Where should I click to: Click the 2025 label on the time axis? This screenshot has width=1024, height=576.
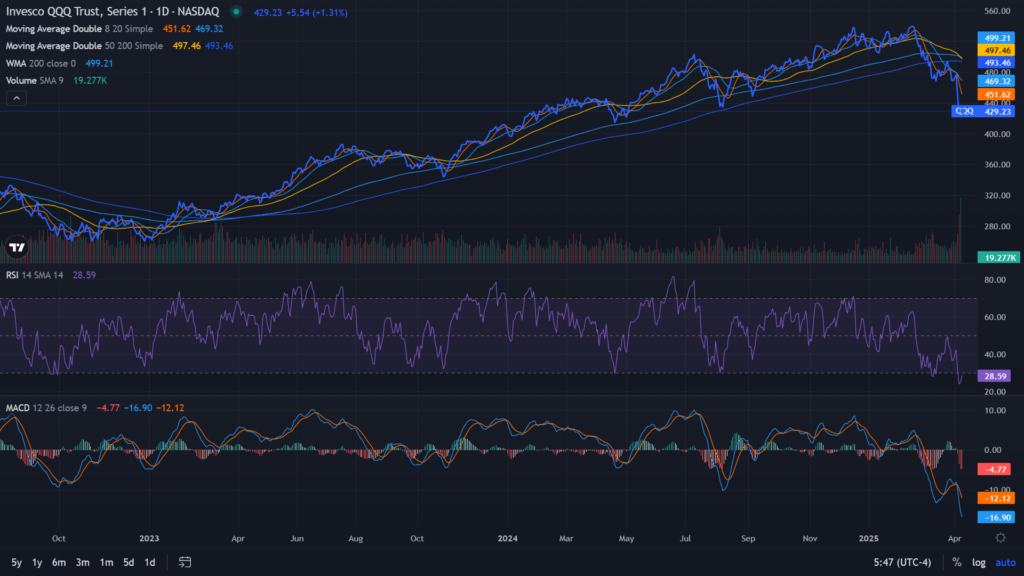[x=869, y=538]
